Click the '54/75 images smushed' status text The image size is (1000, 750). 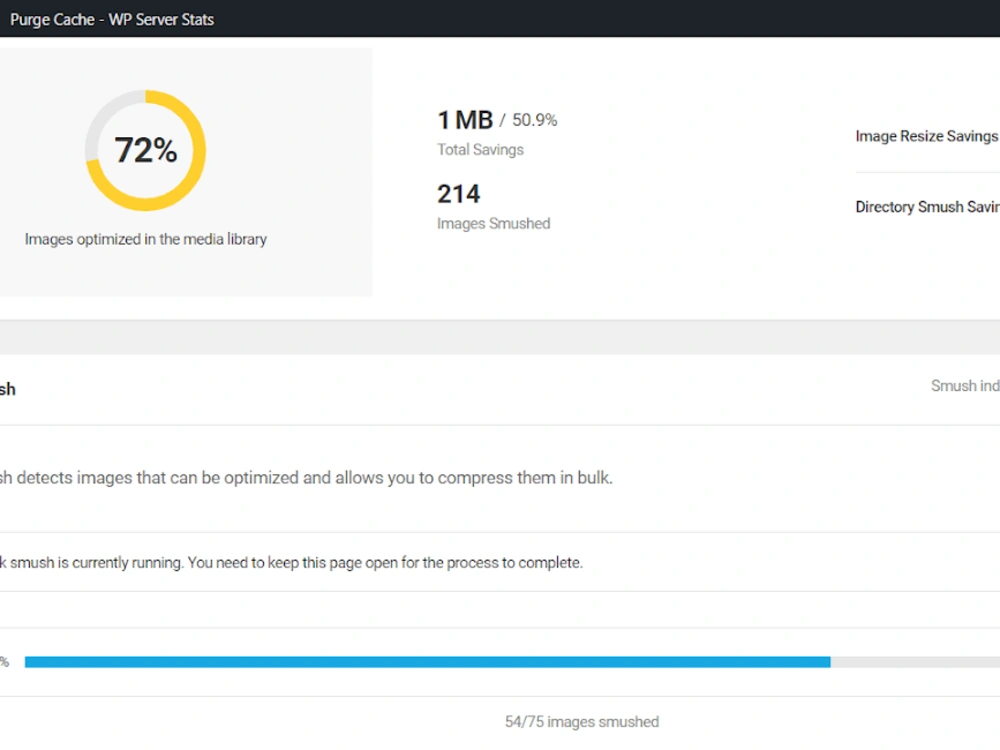click(582, 721)
